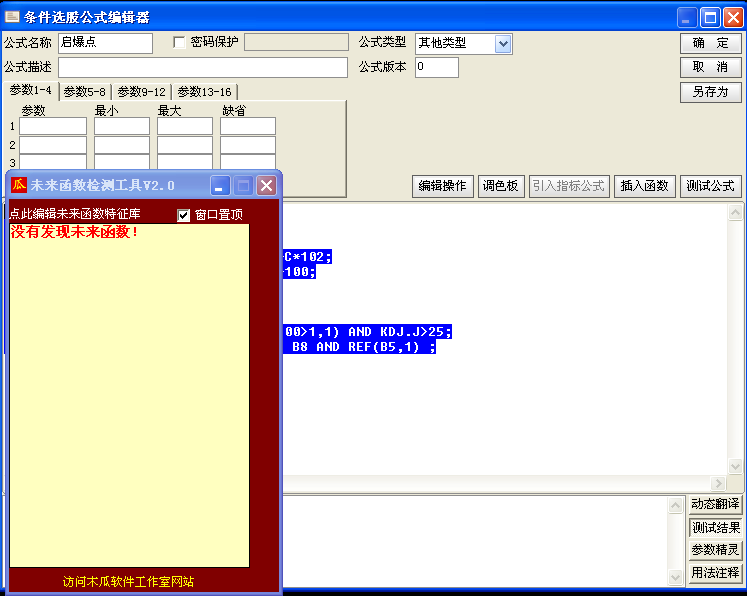The height and width of the screenshot is (596, 747).
Task: Click the row 1 最小 field
Action: [121, 126]
